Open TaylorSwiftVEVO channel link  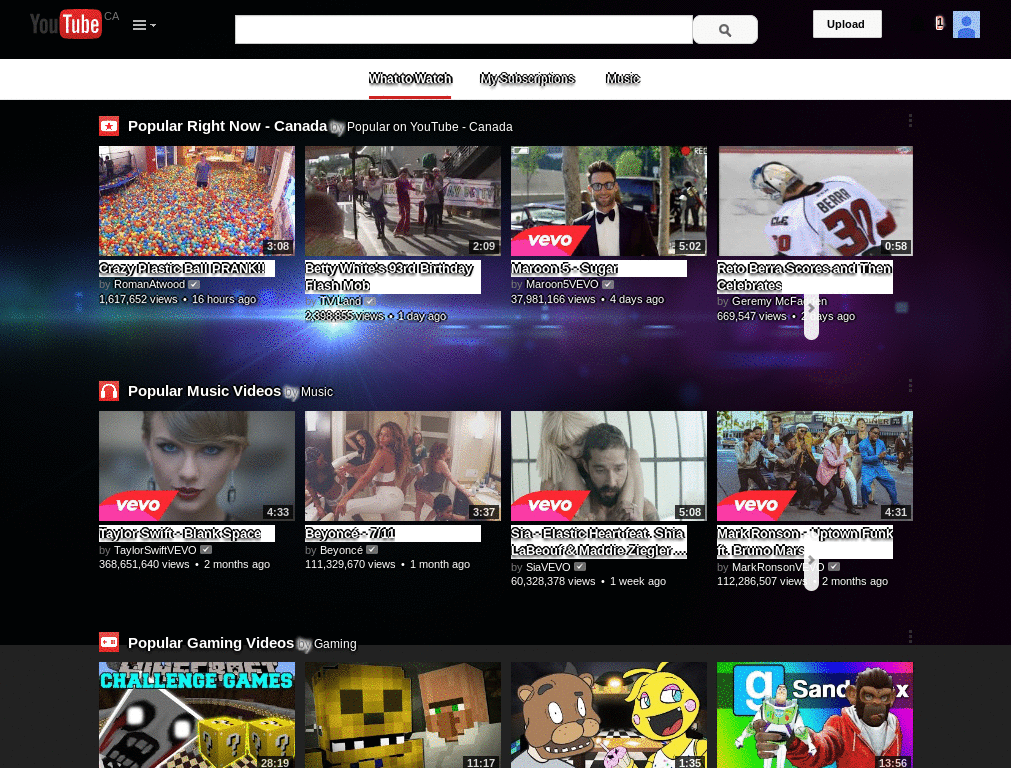pos(155,550)
